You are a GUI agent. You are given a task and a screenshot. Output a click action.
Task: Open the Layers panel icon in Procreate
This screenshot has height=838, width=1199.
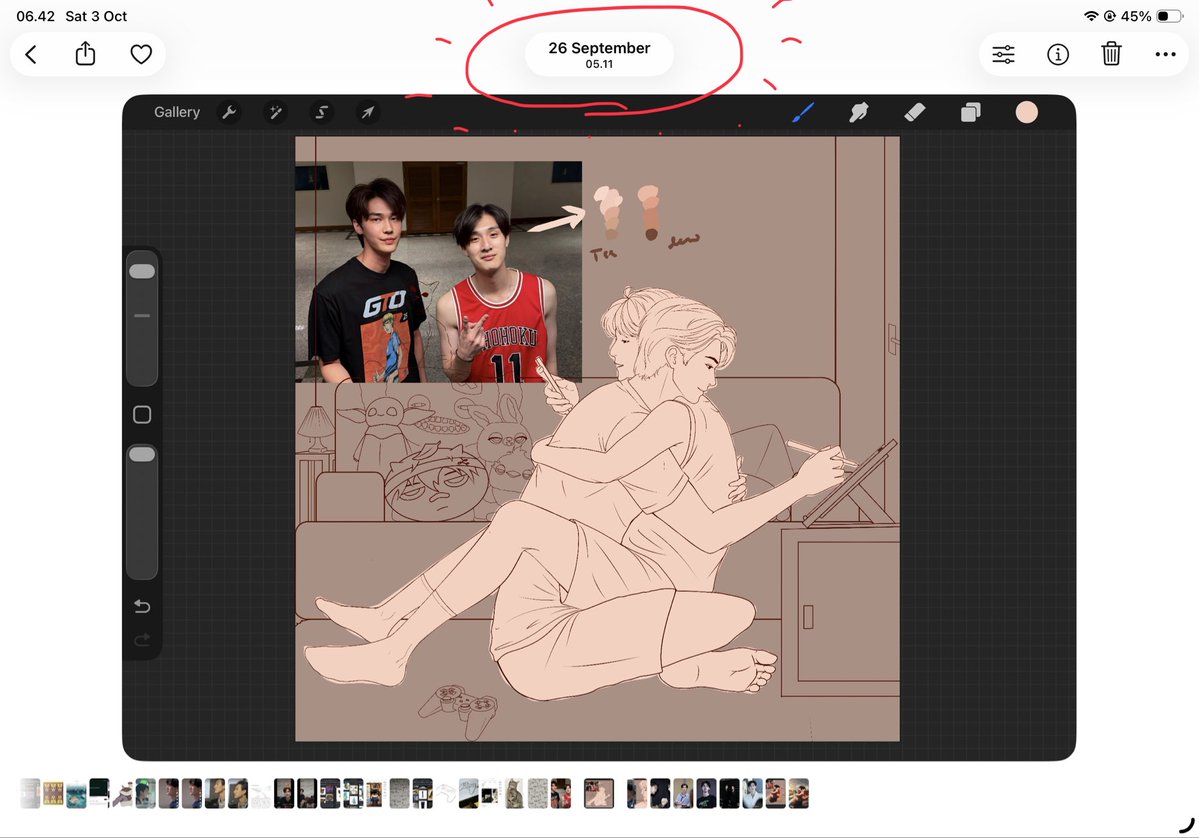[970, 112]
